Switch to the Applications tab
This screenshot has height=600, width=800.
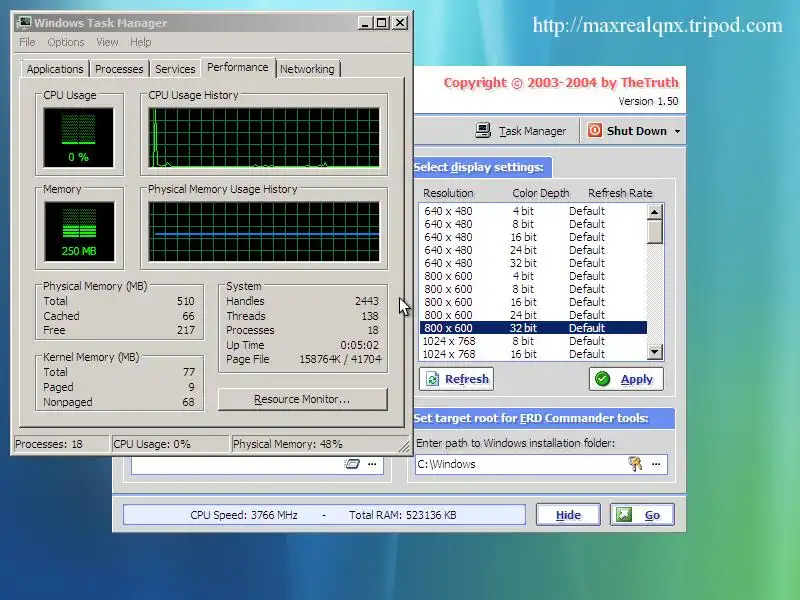coord(55,69)
